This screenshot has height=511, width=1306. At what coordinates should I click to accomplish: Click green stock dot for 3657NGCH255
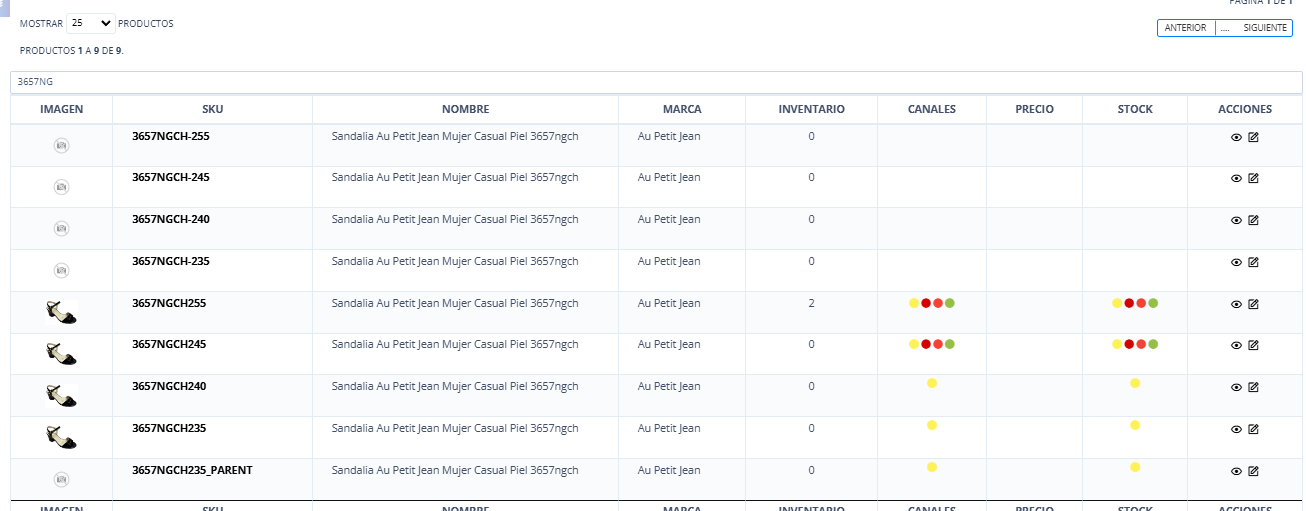pyautogui.click(x=1153, y=303)
